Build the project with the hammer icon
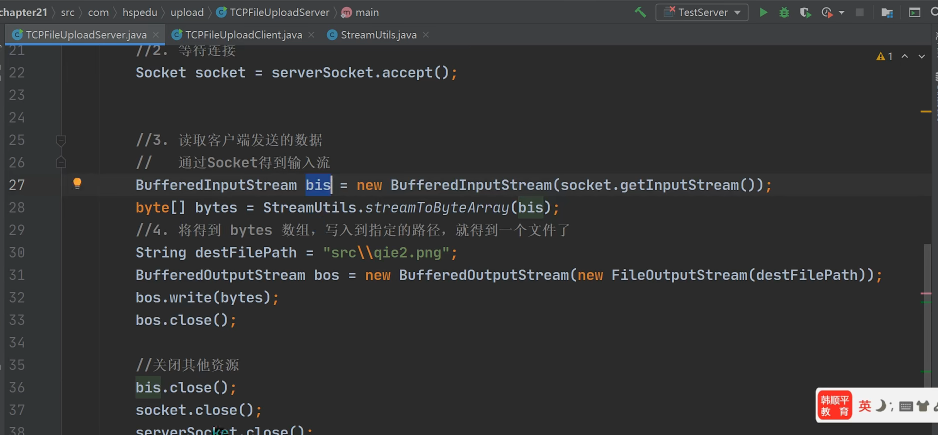This screenshot has height=435, width=938. coord(640,12)
